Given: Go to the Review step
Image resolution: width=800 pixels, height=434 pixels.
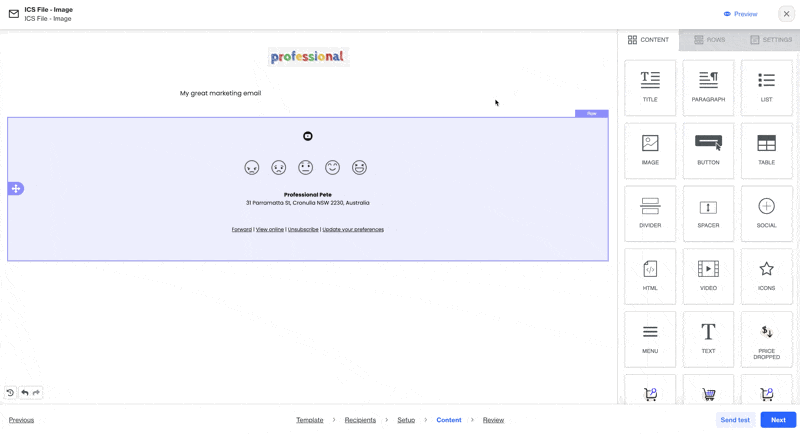Looking at the screenshot, I should [493, 420].
